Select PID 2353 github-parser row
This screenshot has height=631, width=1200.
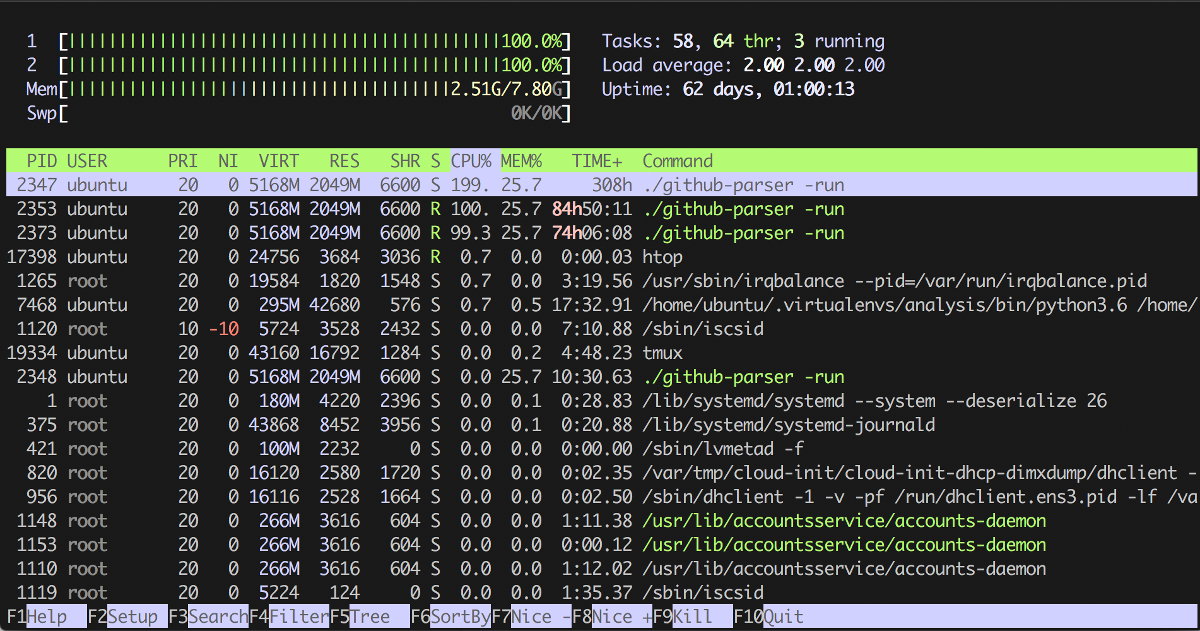(600, 209)
